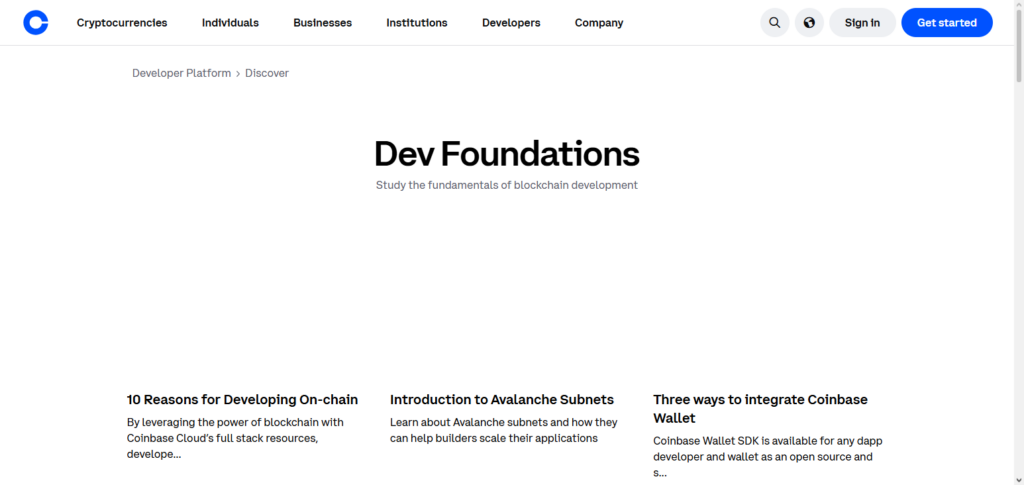
Task: Open the search magnifier icon
Action: [x=775, y=23]
